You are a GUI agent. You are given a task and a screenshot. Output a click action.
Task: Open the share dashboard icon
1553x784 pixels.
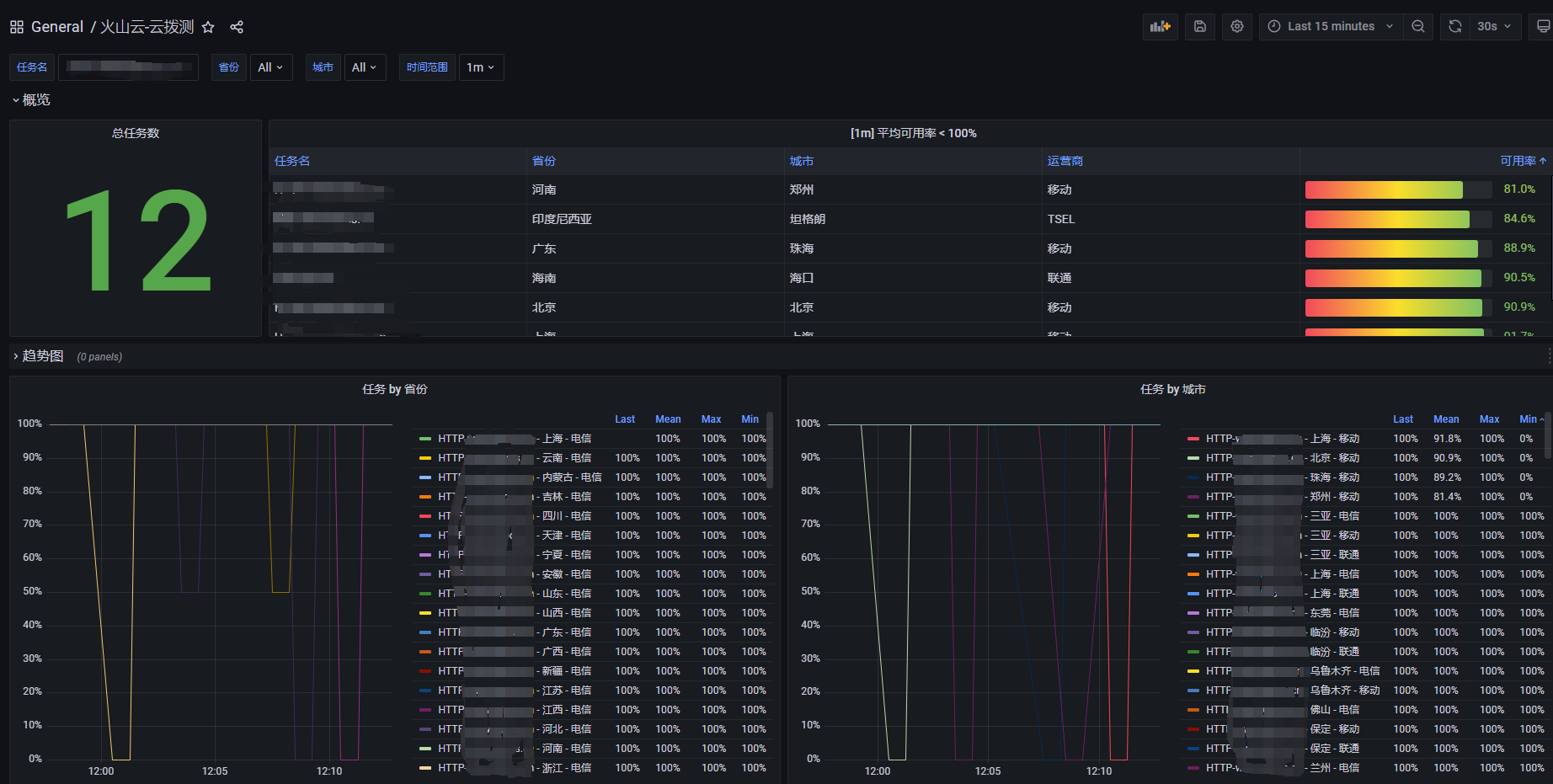[237, 26]
